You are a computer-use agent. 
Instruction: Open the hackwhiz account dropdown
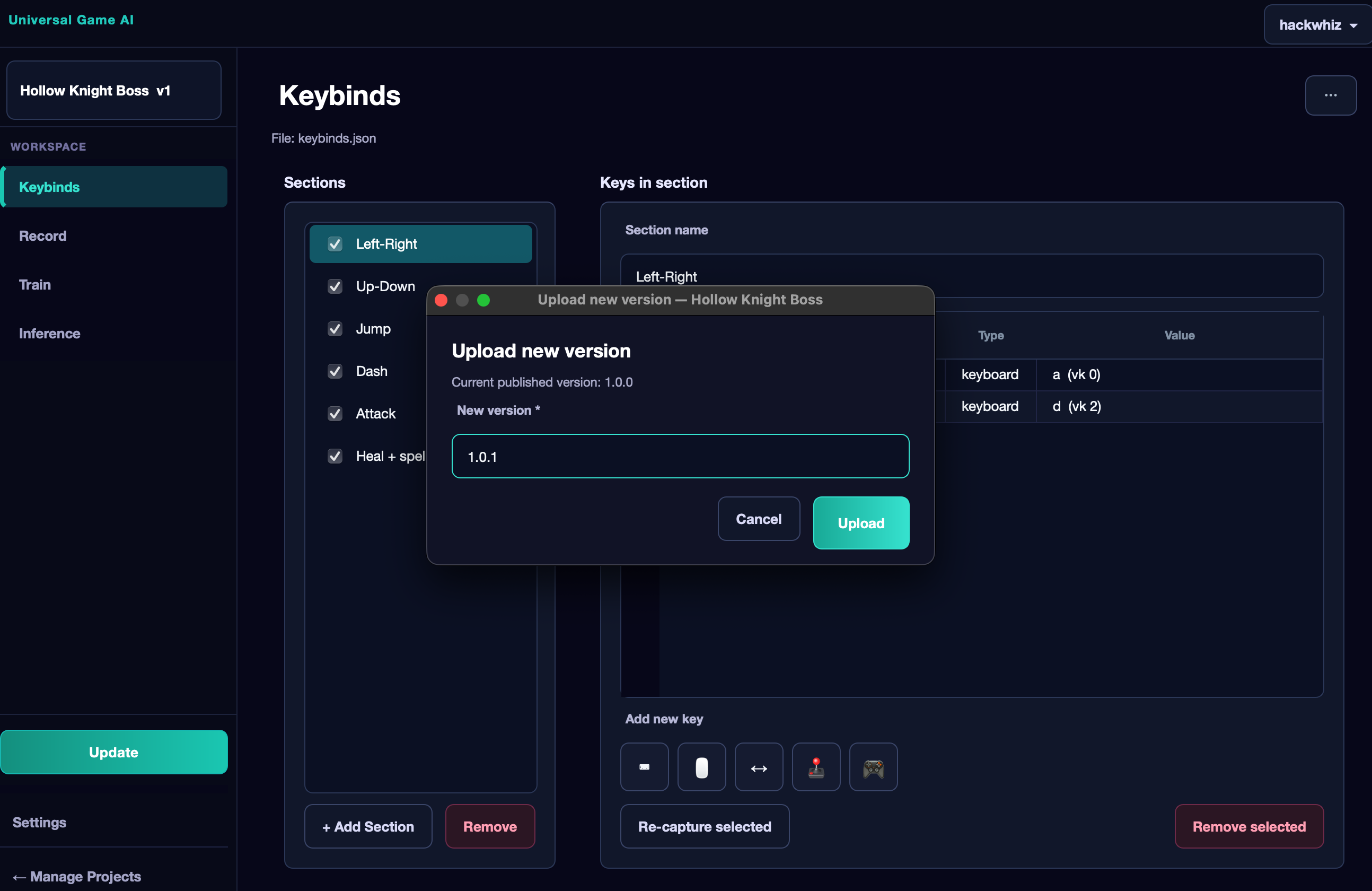point(1317,25)
